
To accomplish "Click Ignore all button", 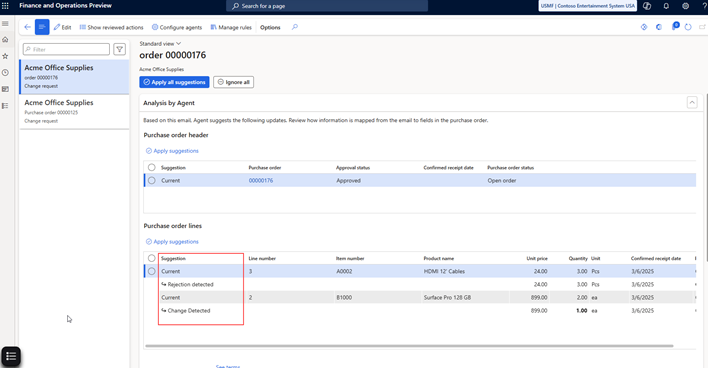I will pos(233,82).
